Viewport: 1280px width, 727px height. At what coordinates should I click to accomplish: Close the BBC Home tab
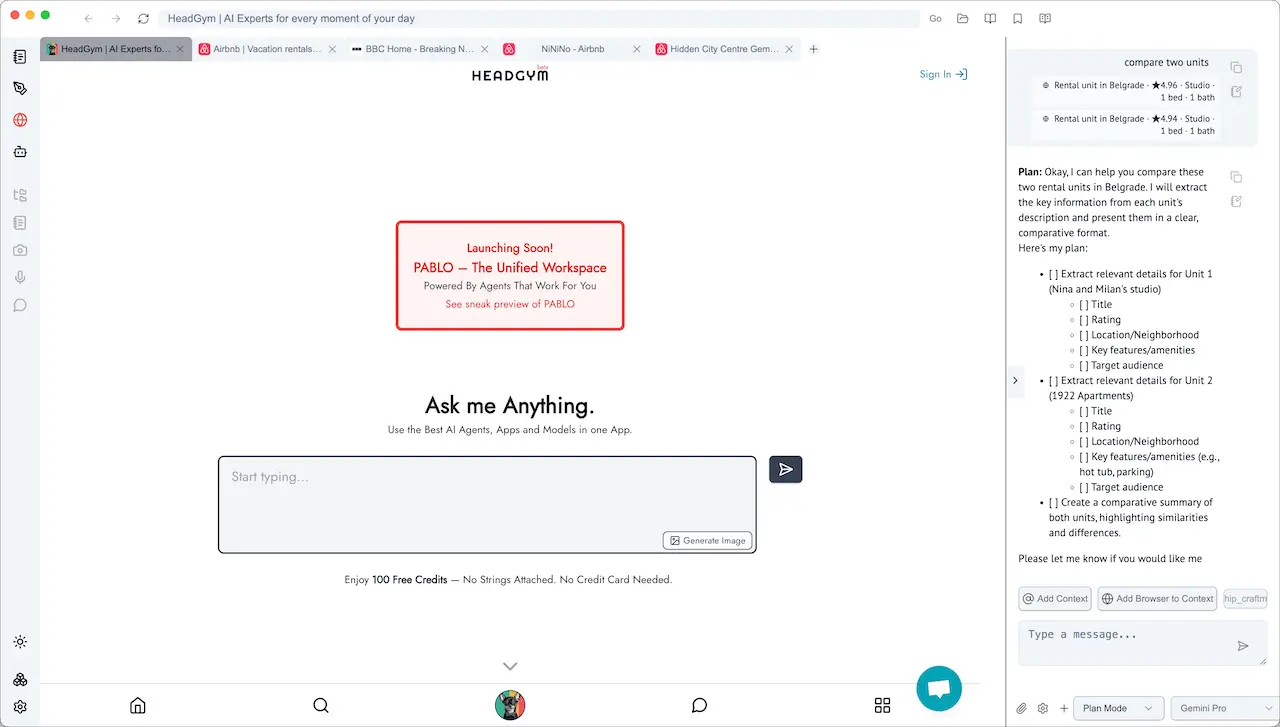pyautogui.click(x=484, y=49)
